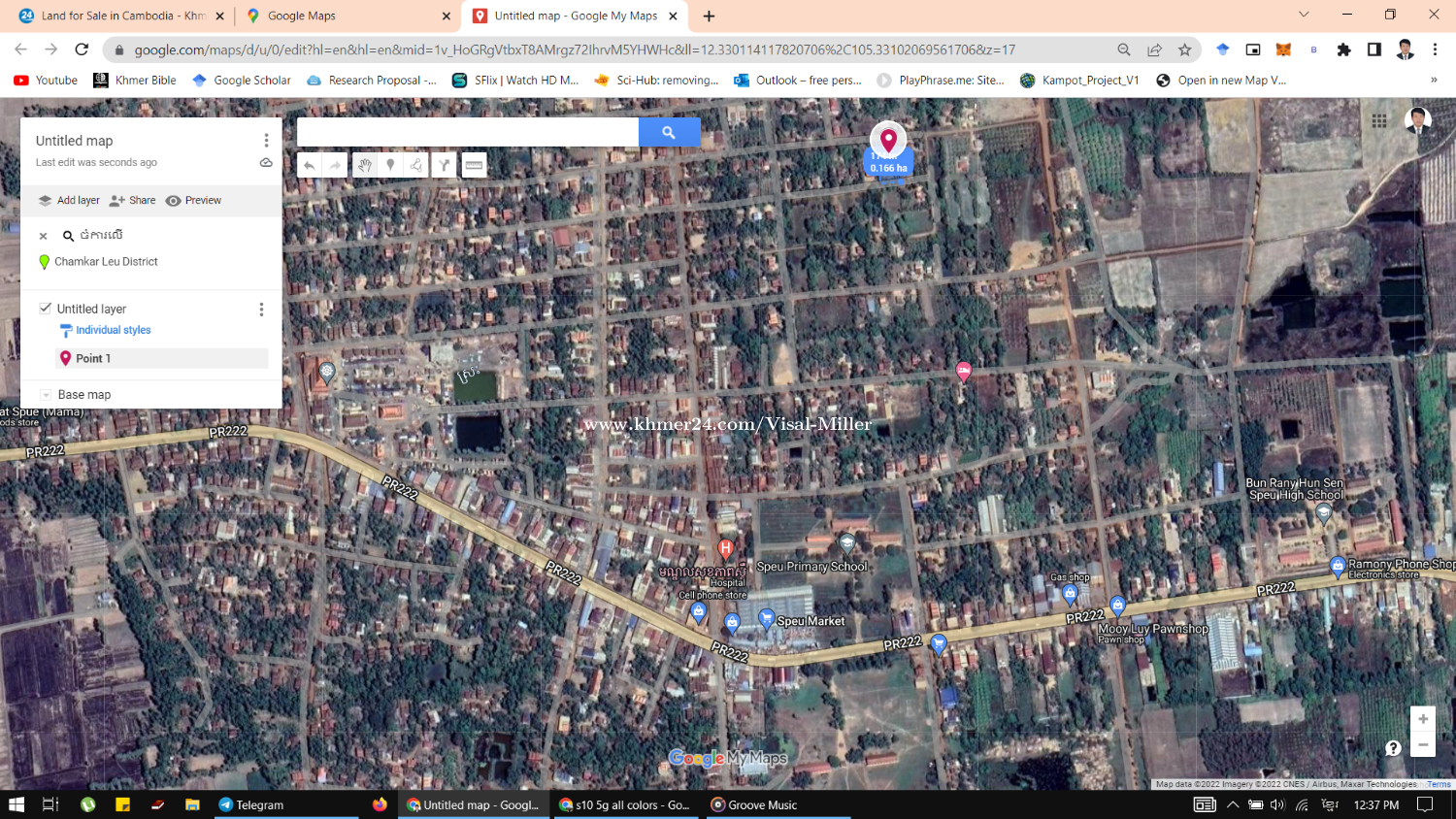The image size is (1456, 819).
Task: Activate the Measure distances ruler tool
Action: 474,165
